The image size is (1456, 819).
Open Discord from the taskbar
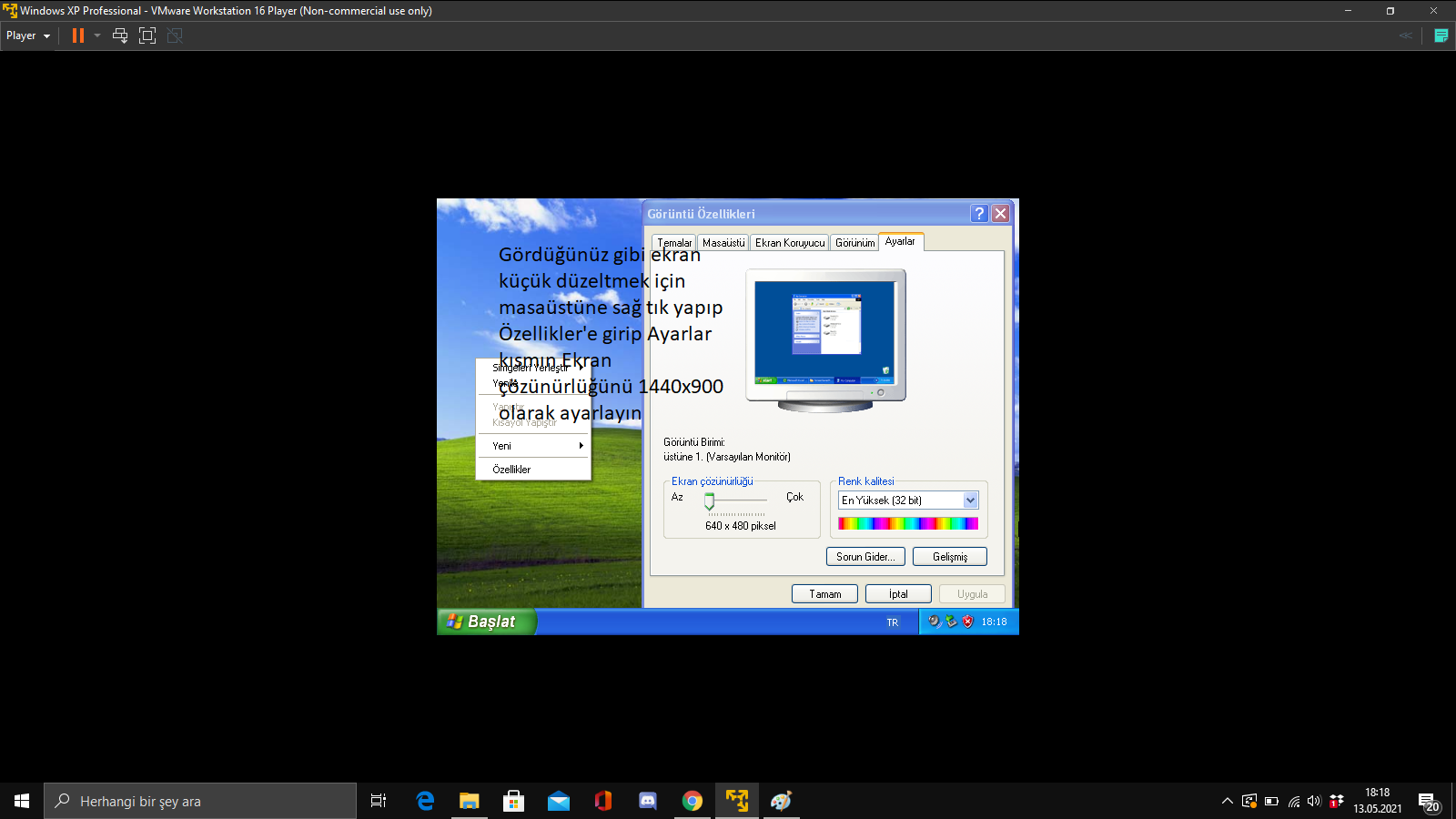pos(648,801)
